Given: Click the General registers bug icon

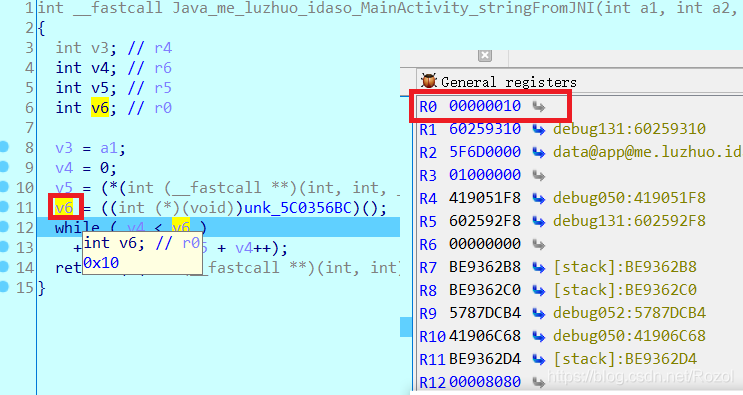Looking at the screenshot, I should coord(429,81).
